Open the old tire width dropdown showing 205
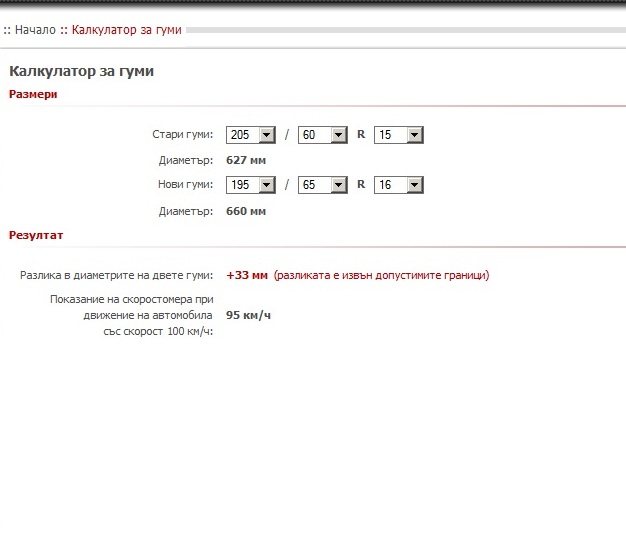Image resolution: width=626 pixels, height=560 pixels. click(x=251, y=135)
